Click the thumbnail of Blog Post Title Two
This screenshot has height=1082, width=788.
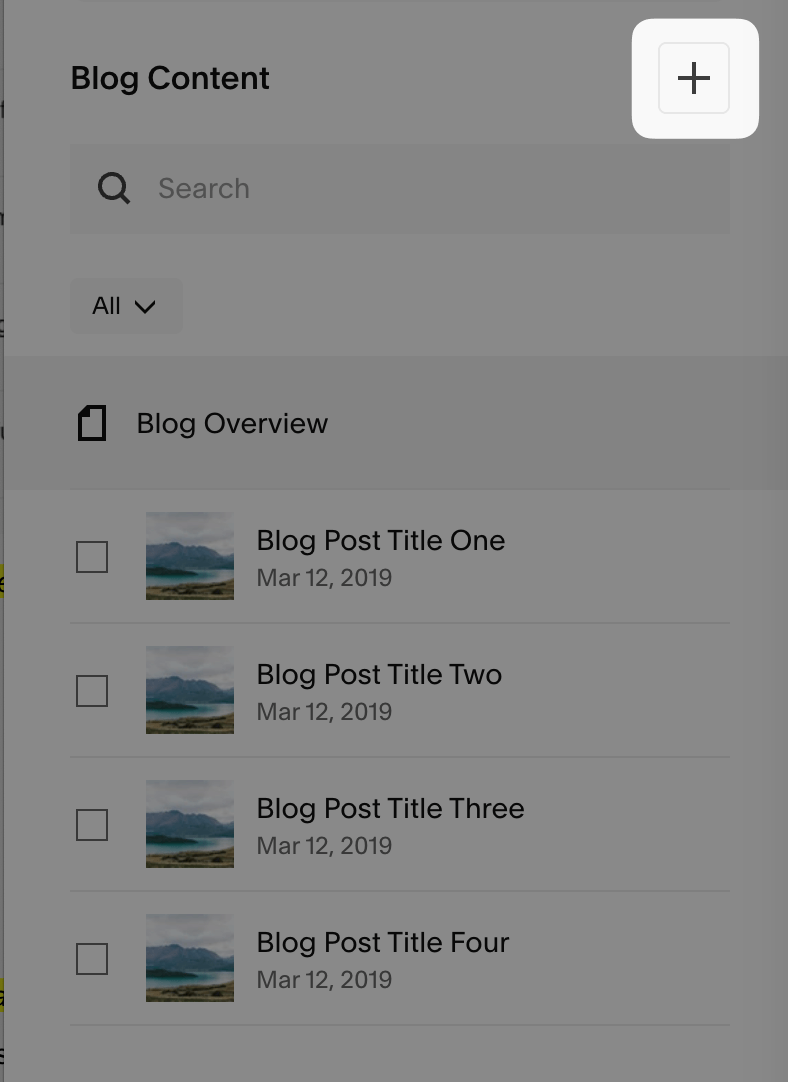pyautogui.click(x=190, y=690)
